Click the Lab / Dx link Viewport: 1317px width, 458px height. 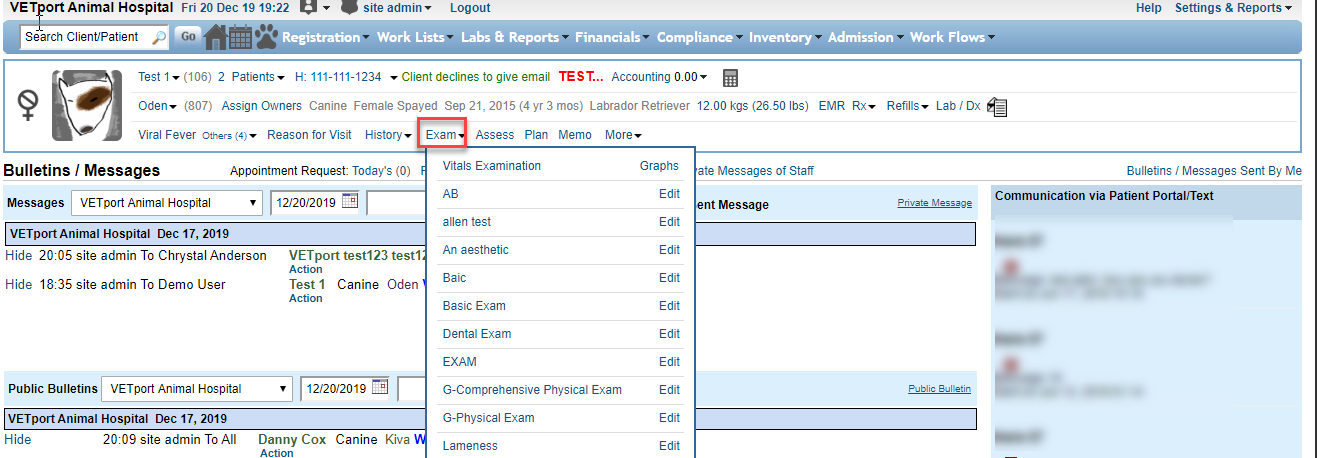click(958, 106)
